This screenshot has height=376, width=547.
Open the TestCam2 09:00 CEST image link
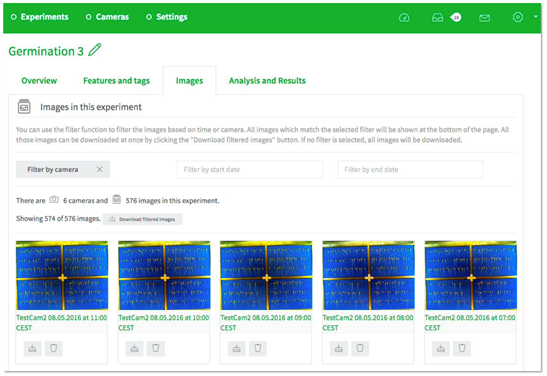[265, 323]
